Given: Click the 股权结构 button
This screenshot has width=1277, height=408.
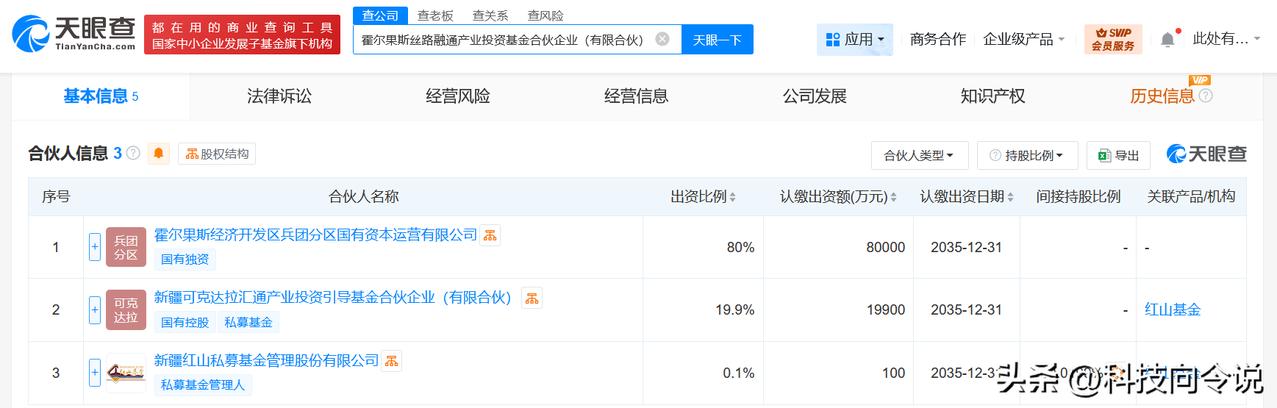Looking at the screenshot, I should coord(217,154).
